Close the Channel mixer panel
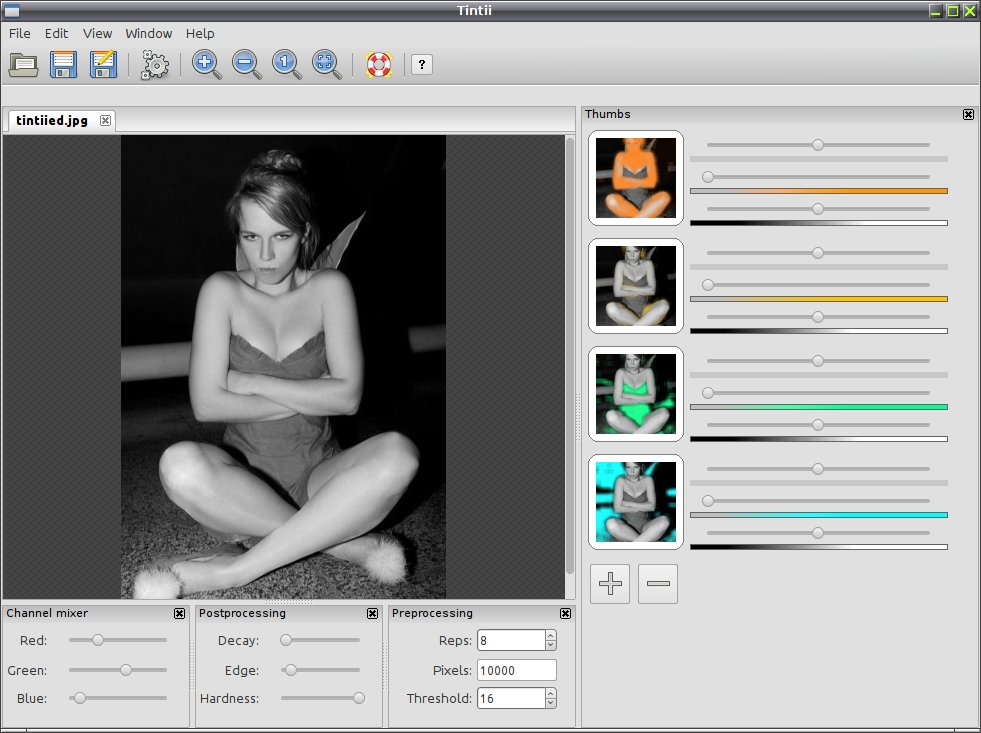 pos(180,614)
